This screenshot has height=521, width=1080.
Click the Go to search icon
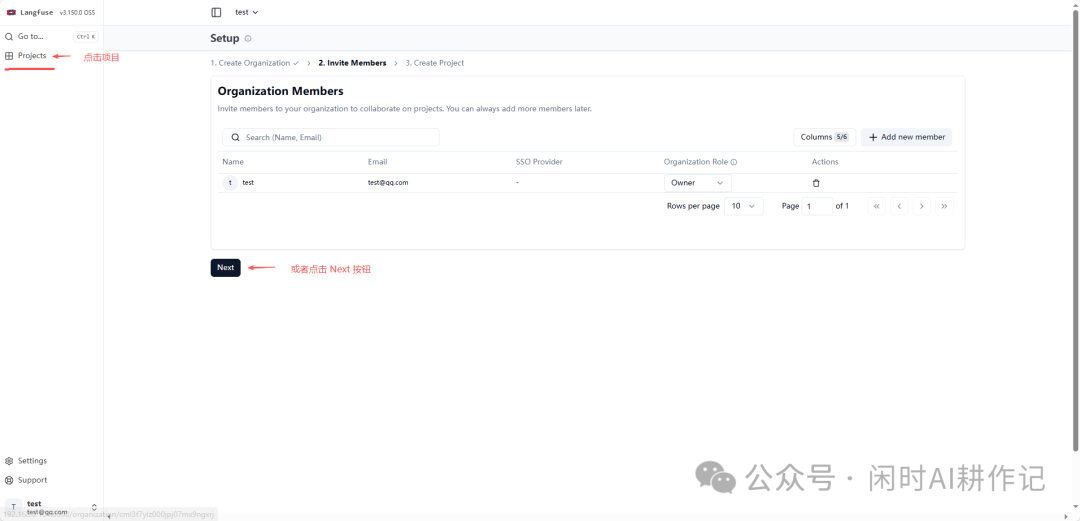9,36
